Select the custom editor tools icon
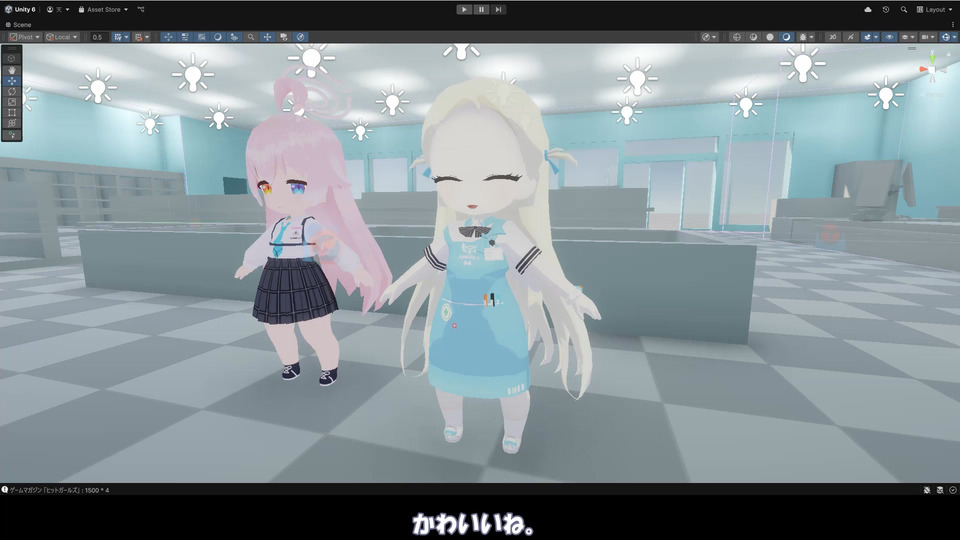This screenshot has height=540, width=960. (x=12, y=134)
